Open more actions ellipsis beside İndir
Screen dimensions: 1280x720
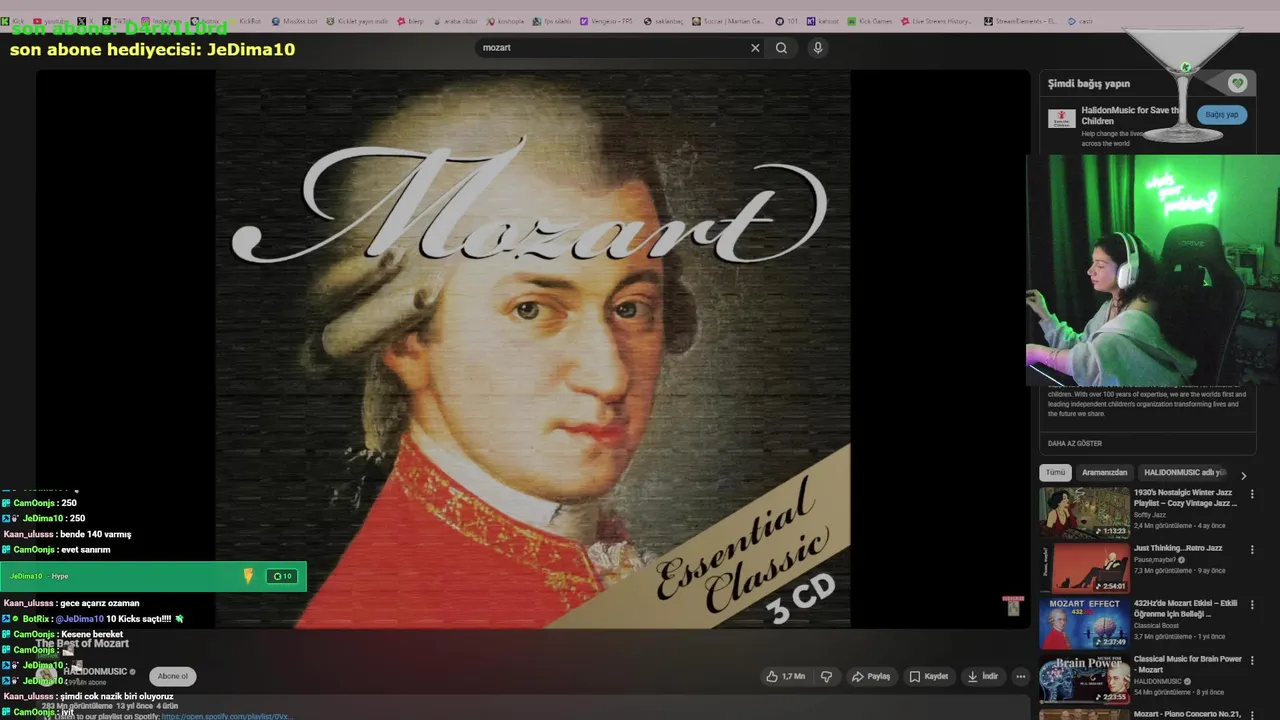(x=1020, y=677)
